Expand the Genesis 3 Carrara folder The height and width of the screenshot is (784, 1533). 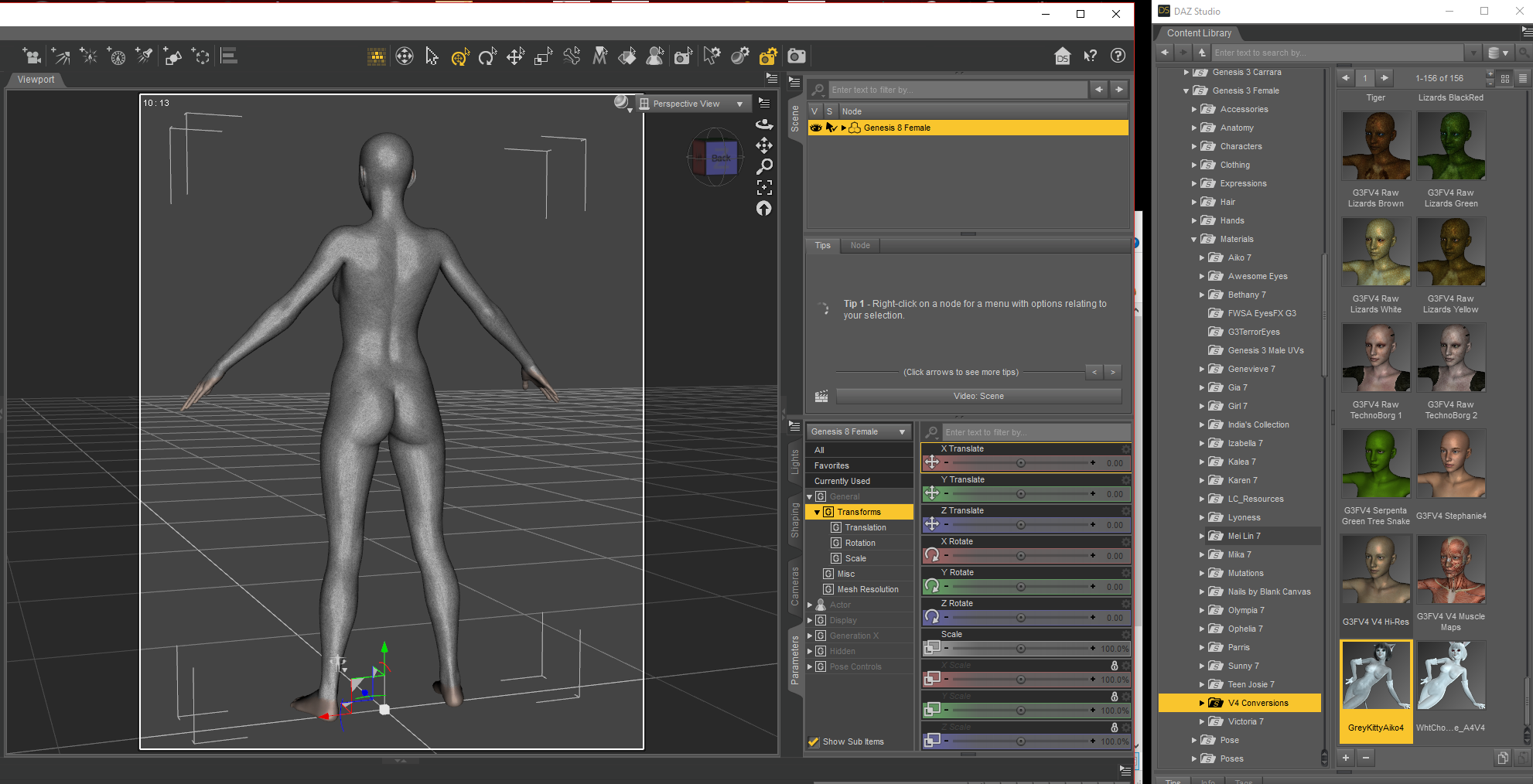(x=1186, y=72)
